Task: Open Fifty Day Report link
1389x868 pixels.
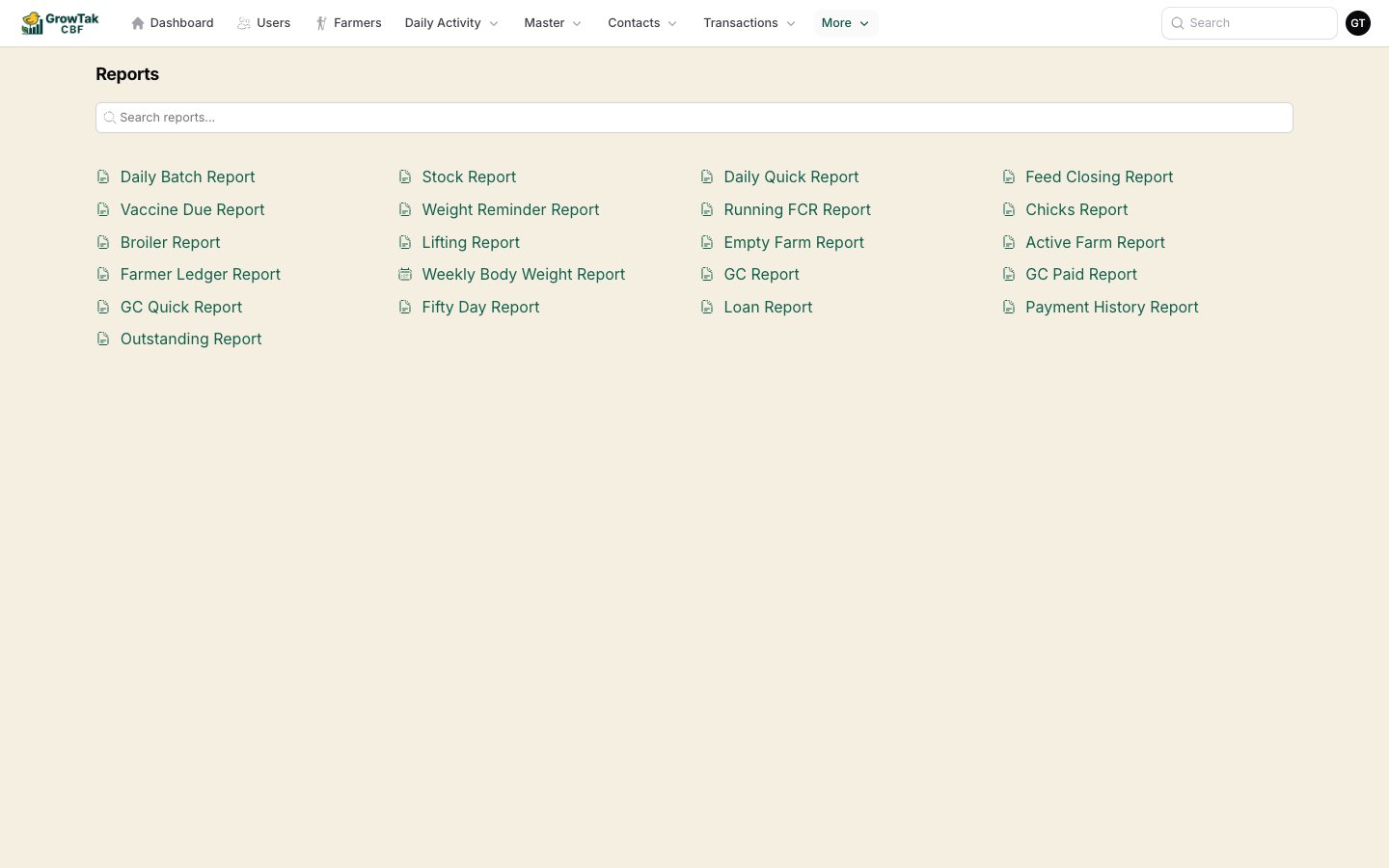Action: click(480, 308)
